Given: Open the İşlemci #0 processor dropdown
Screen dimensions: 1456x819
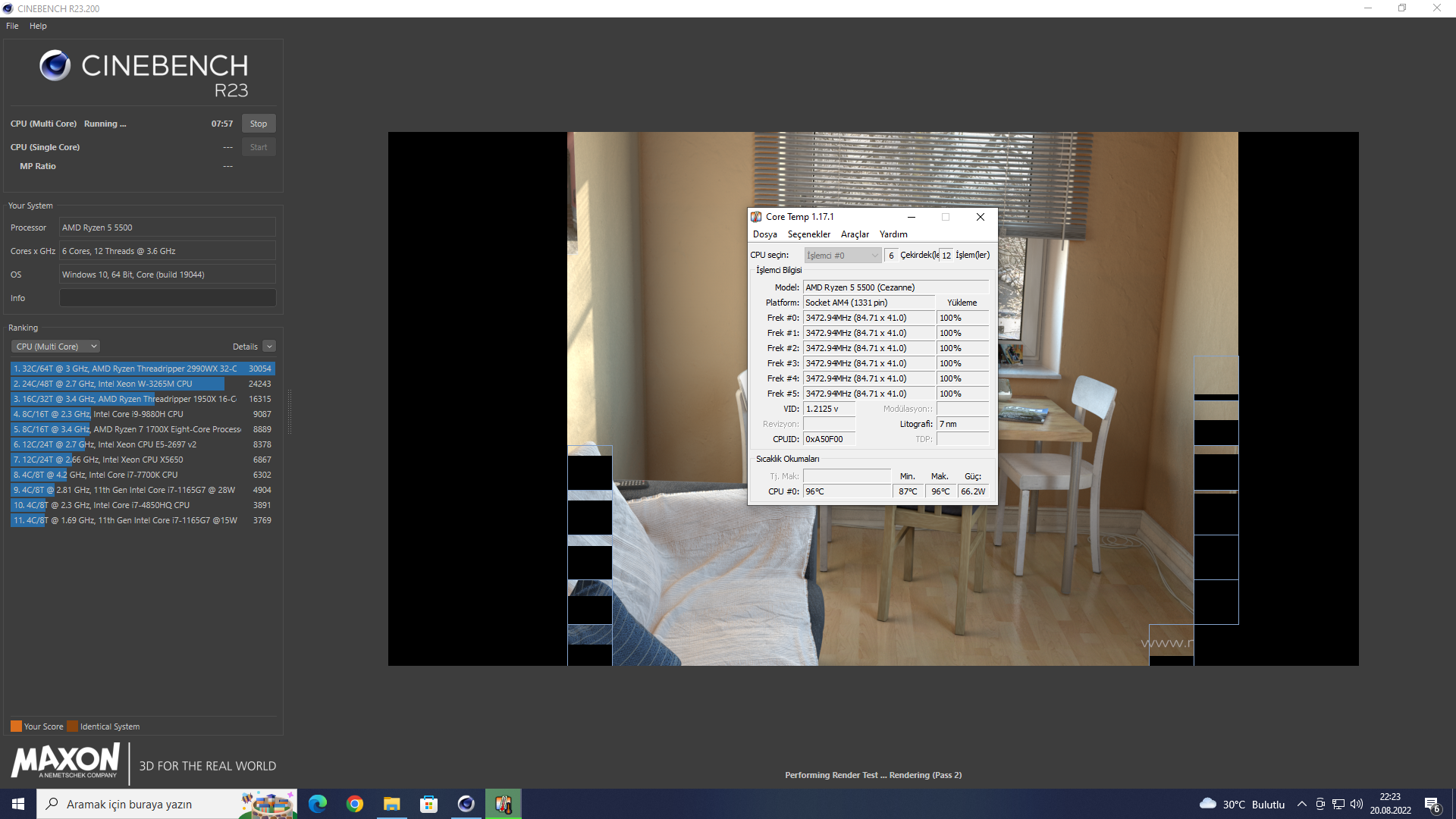Looking at the screenshot, I should pyautogui.click(x=843, y=256).
